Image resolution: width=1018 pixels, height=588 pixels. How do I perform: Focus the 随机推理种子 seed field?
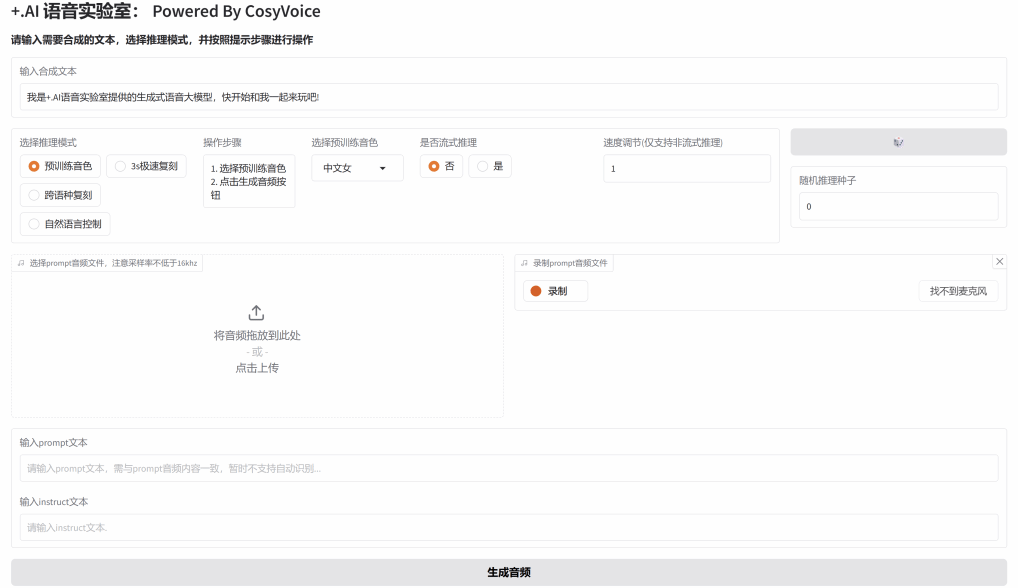click(x=897, y=207)
